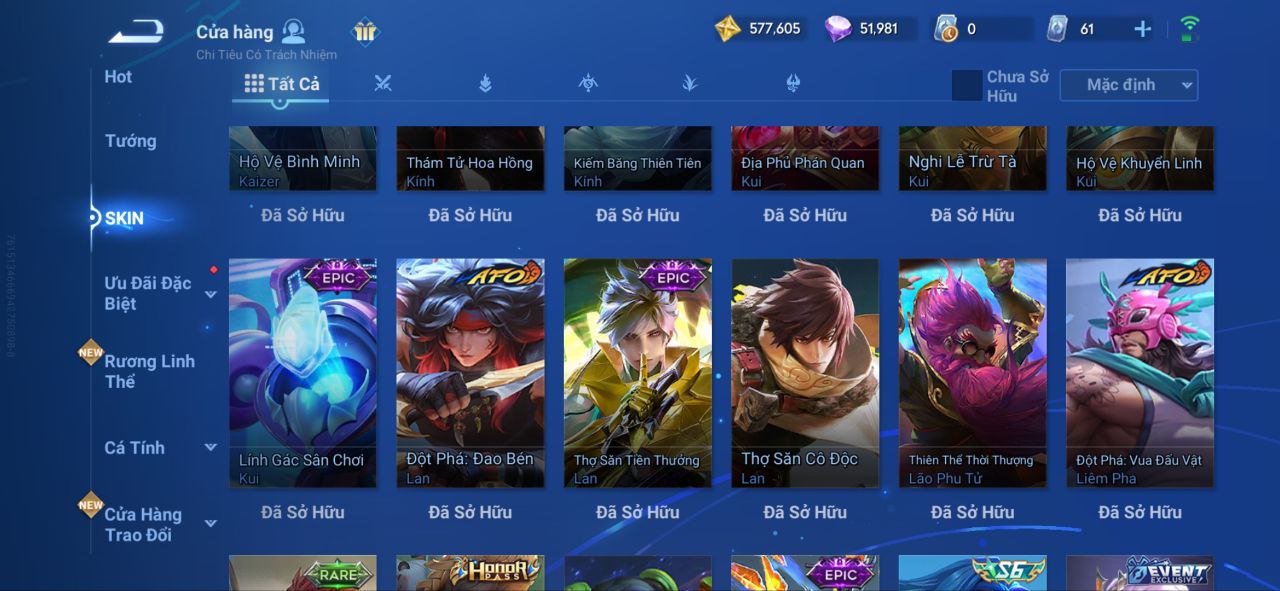Click the purple gem currency icon
Screen dimensions: 1280x591
pos(838,29)
